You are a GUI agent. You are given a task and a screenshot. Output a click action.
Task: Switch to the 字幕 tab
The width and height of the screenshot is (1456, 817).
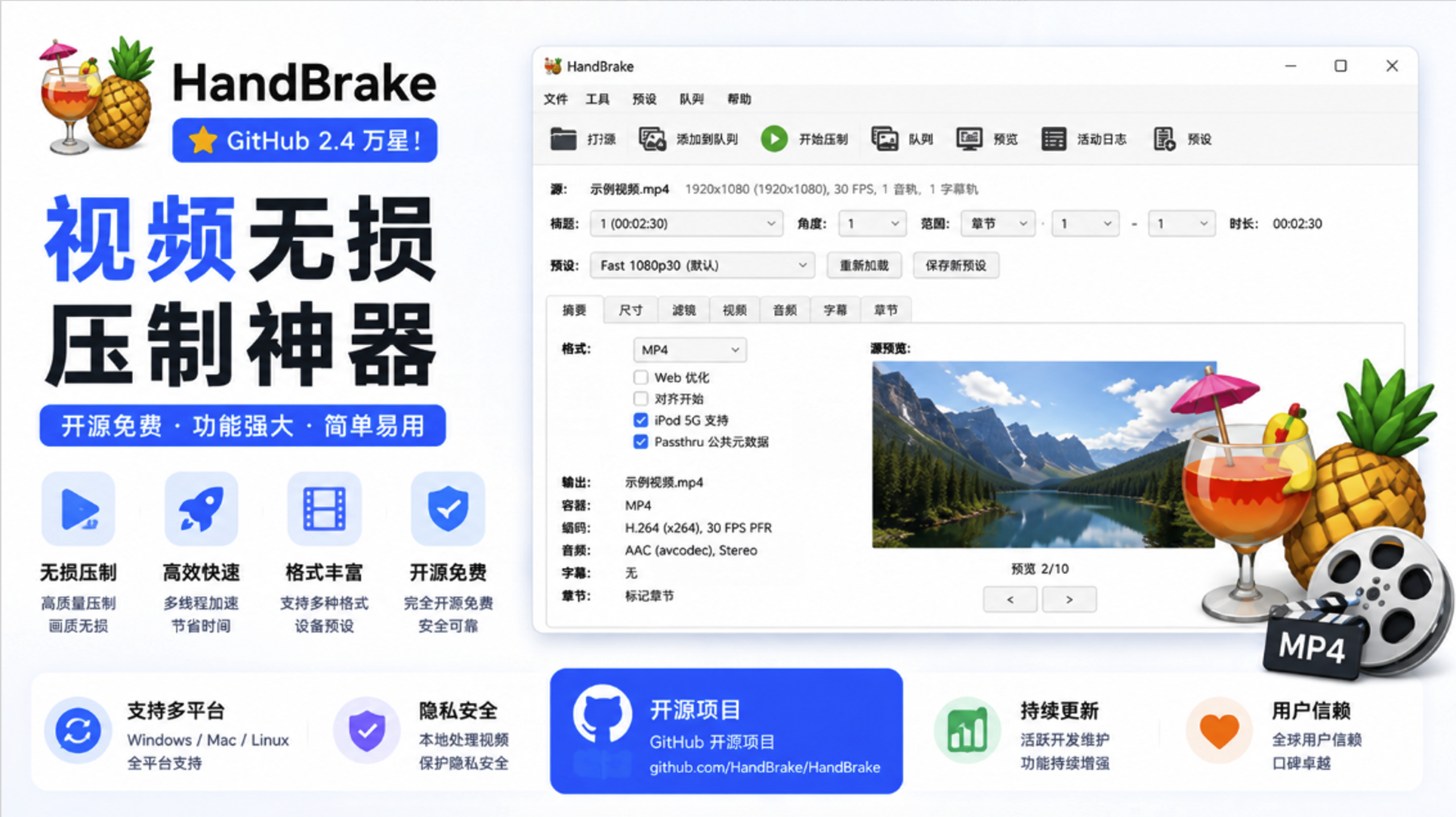click(835, 310)
